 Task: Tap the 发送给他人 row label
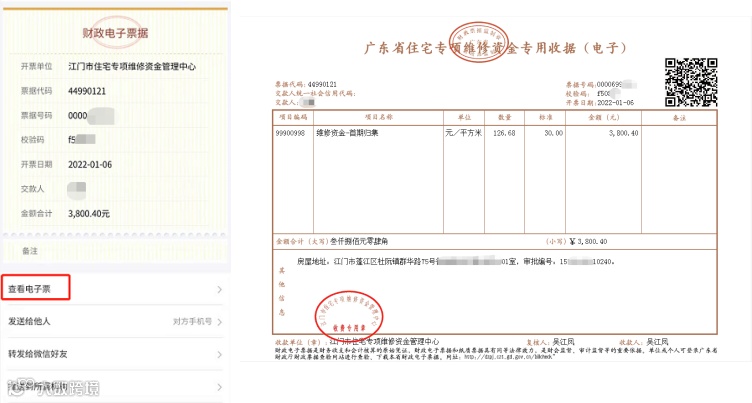click(29, 321)
